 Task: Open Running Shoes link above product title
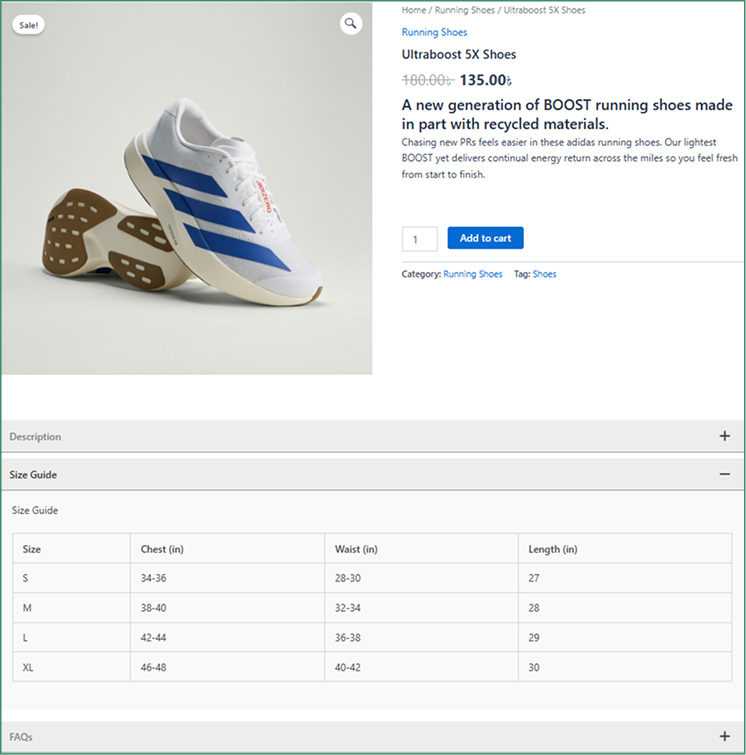click(434, 32)
